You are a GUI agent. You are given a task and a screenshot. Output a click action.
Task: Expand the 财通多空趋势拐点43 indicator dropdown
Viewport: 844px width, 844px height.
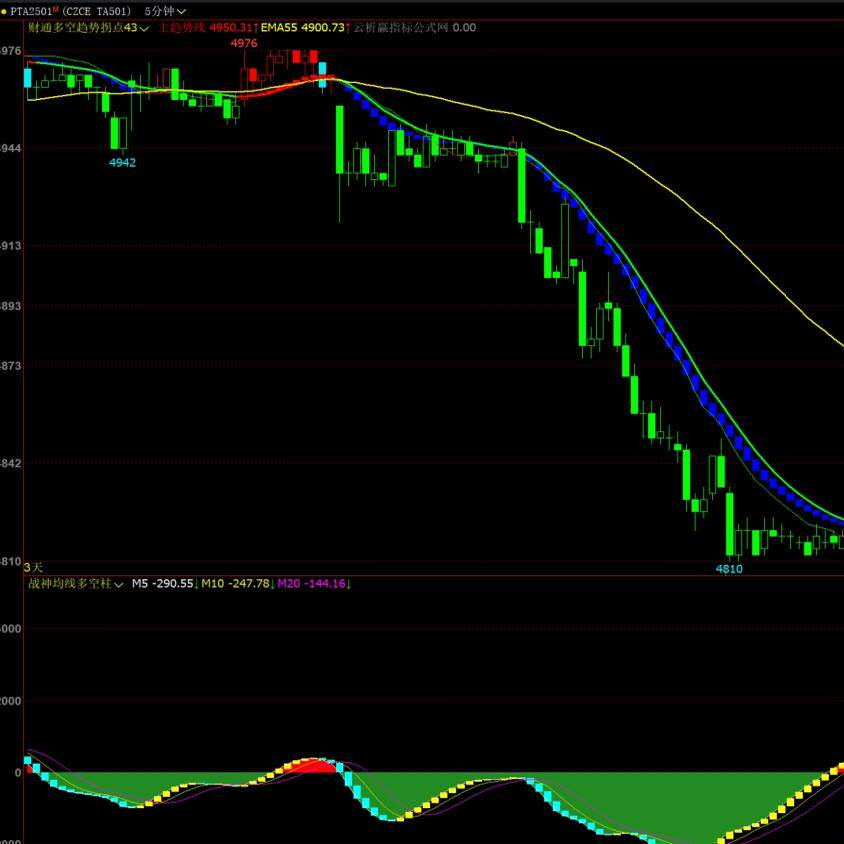(x=88, y=27)
